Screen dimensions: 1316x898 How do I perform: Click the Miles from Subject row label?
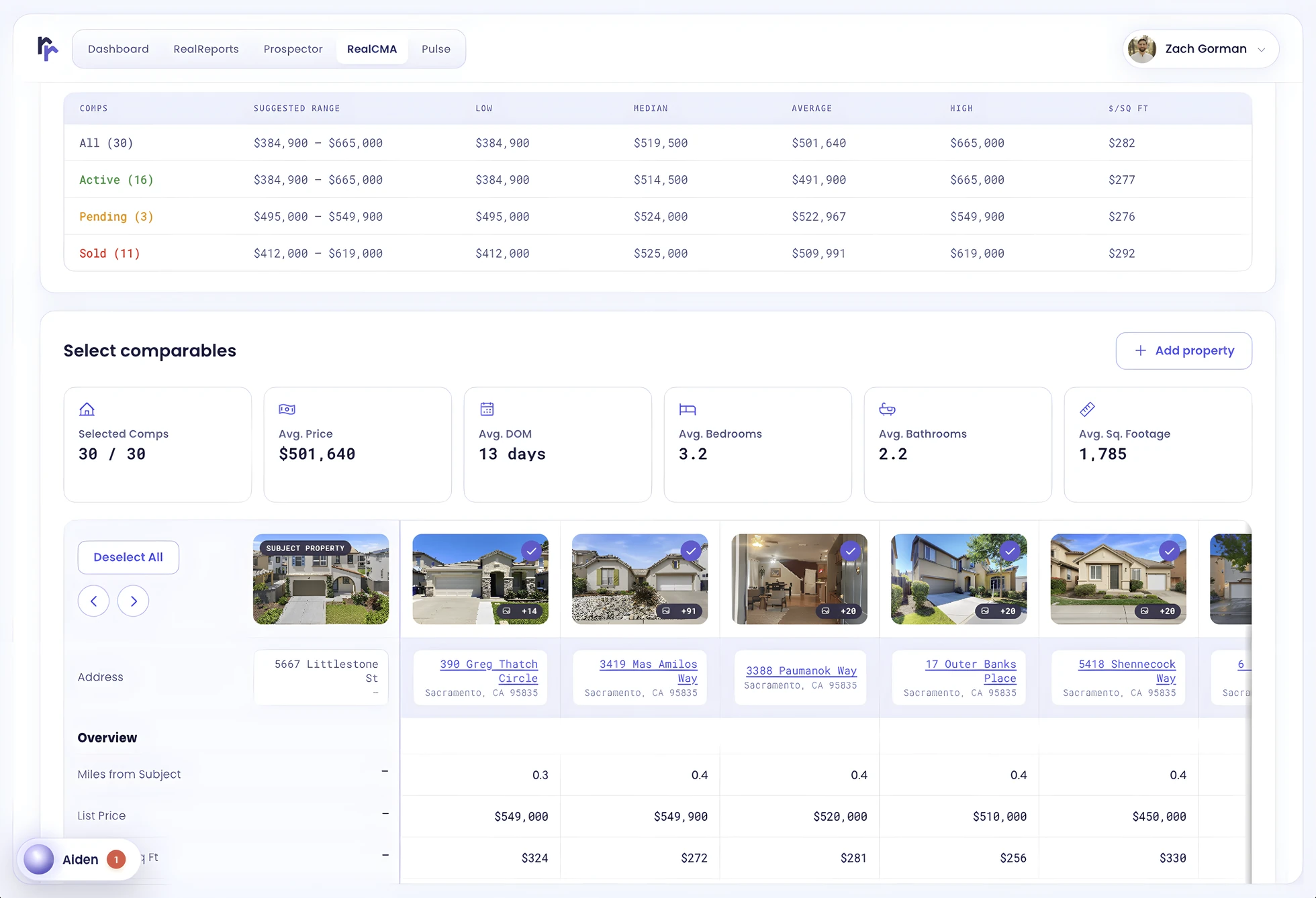coord(129,775)
